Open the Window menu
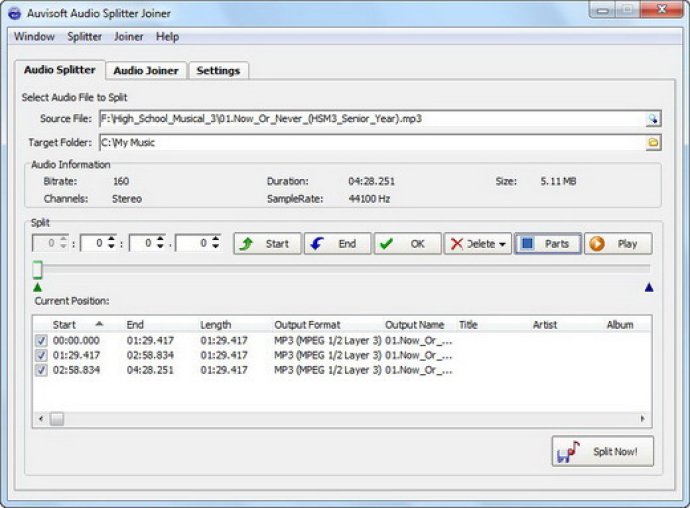The image size is (690, 508). pos(34,37)
